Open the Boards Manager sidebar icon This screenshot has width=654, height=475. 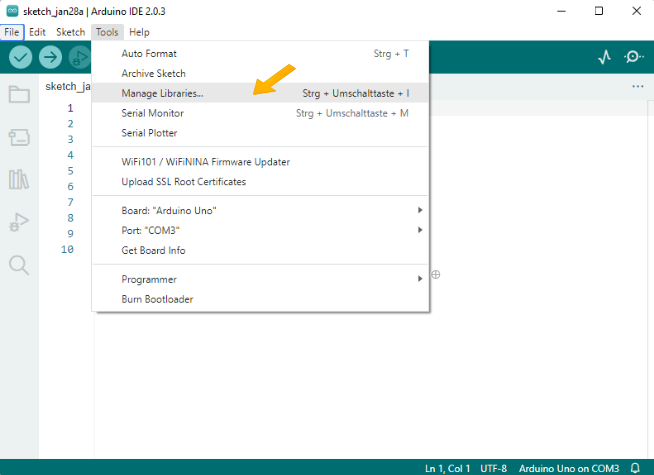[19, 137]
